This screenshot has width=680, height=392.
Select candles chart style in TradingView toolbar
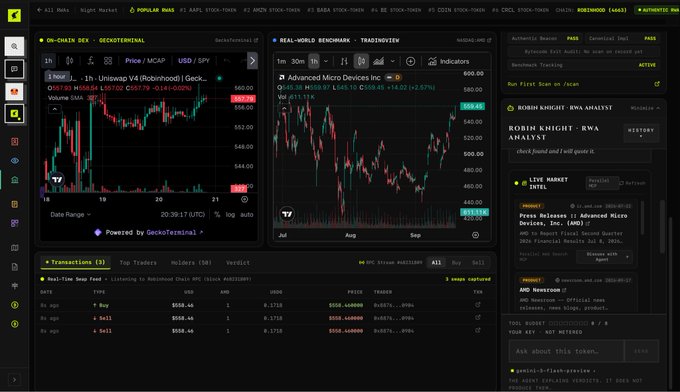point(361,62)
